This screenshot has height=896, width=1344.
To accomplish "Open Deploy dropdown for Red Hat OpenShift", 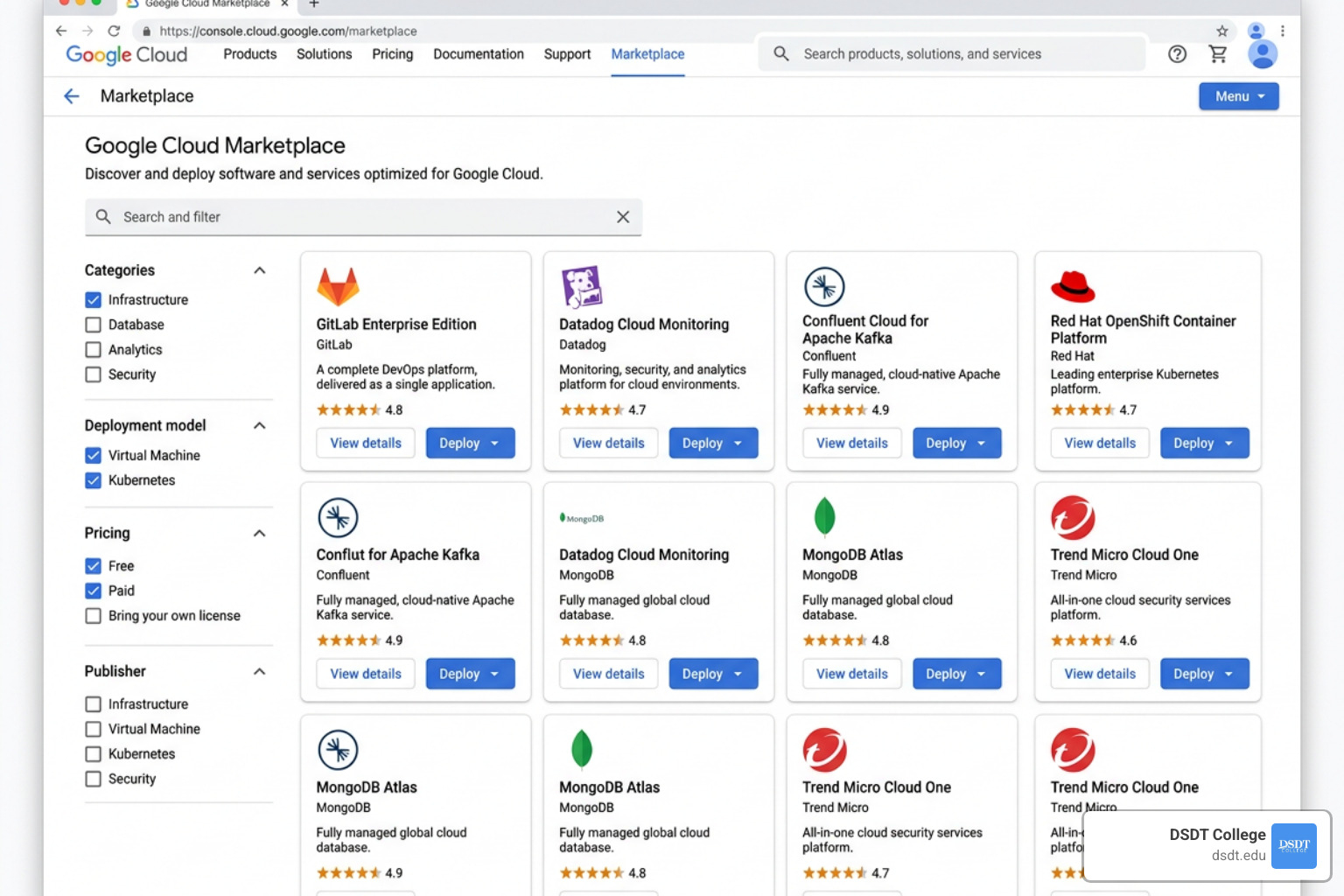I will click(x=1204, y=443).
